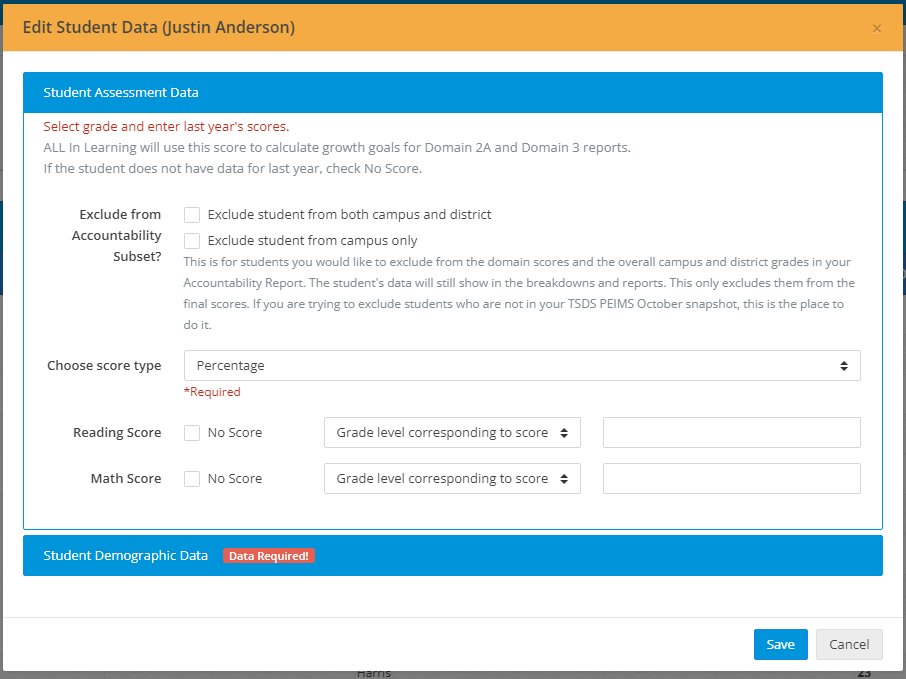Check Exclude student from both campus and district
Image resolution: width=906 pixels, height=679 pixels.
[x=192, y=215]
